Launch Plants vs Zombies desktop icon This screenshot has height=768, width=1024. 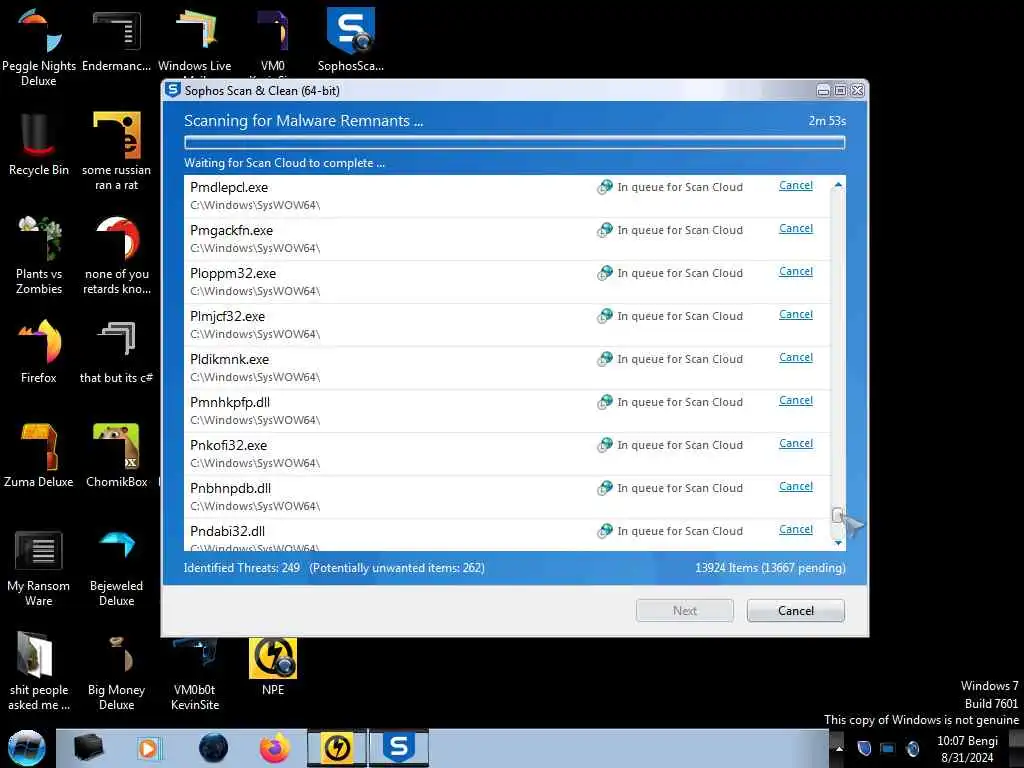click(x=39, y=255)
